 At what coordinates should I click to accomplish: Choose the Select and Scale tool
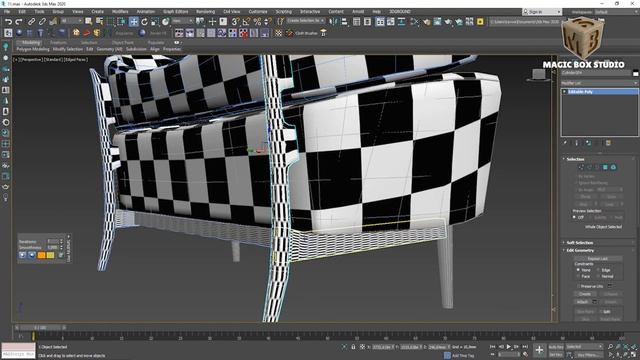point(155,21)
